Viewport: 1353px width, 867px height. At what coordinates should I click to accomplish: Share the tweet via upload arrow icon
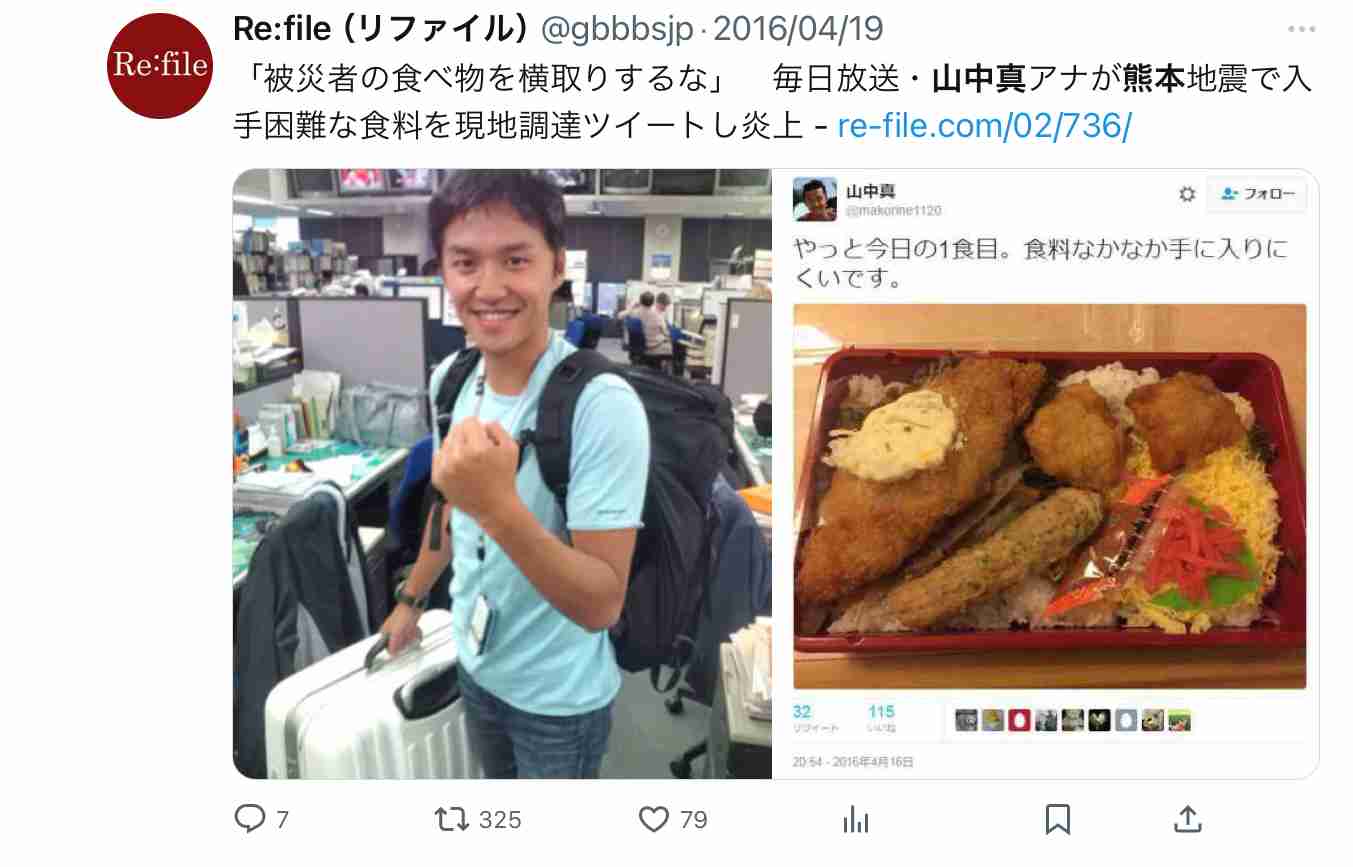[1188, 819]
